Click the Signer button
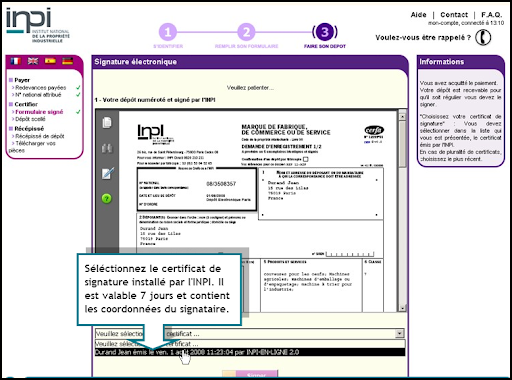Screen dimensions: 512x380 (x=256, y=375)
